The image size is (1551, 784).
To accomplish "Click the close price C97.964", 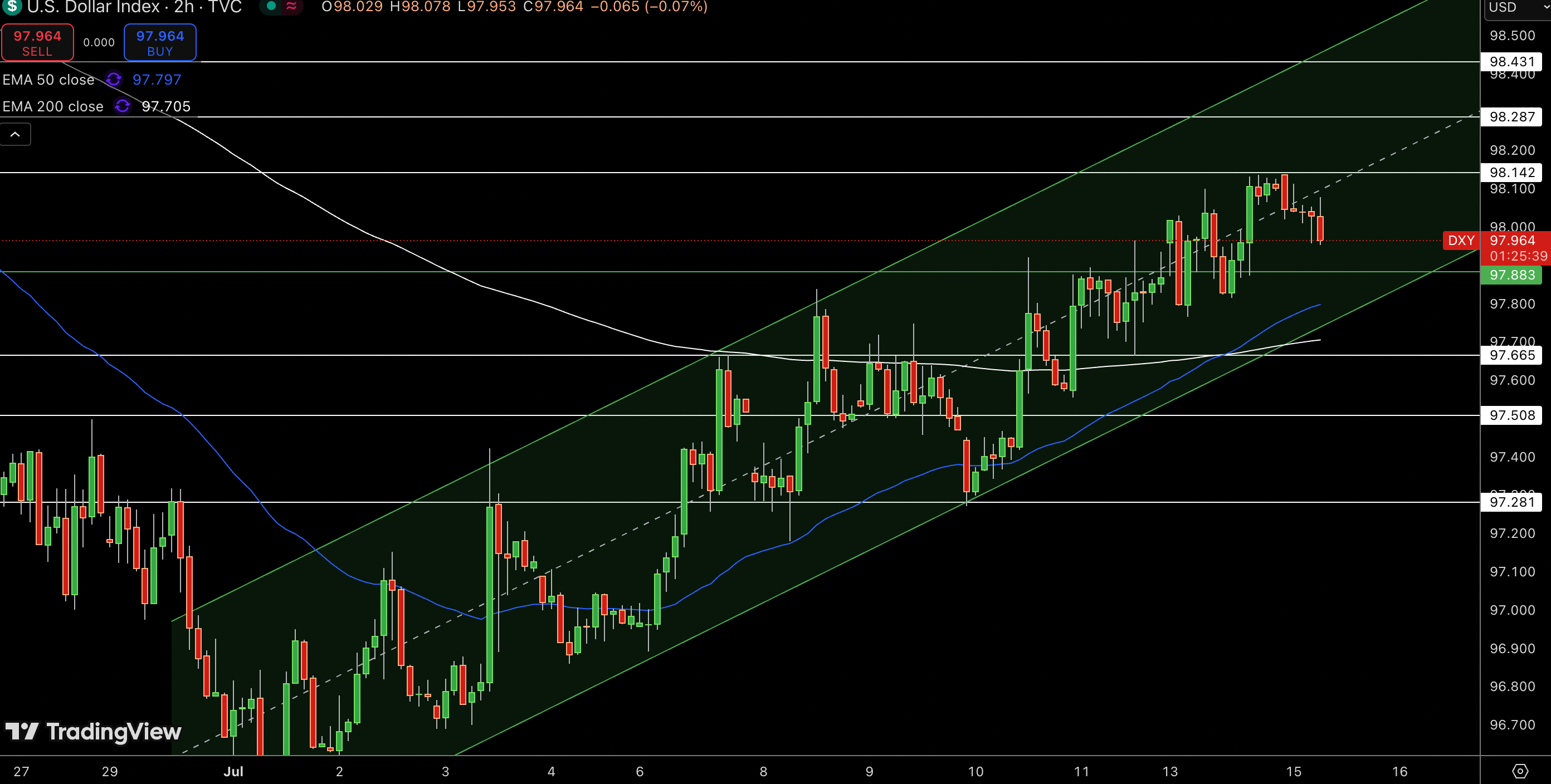I will click(x=553, y=7).
